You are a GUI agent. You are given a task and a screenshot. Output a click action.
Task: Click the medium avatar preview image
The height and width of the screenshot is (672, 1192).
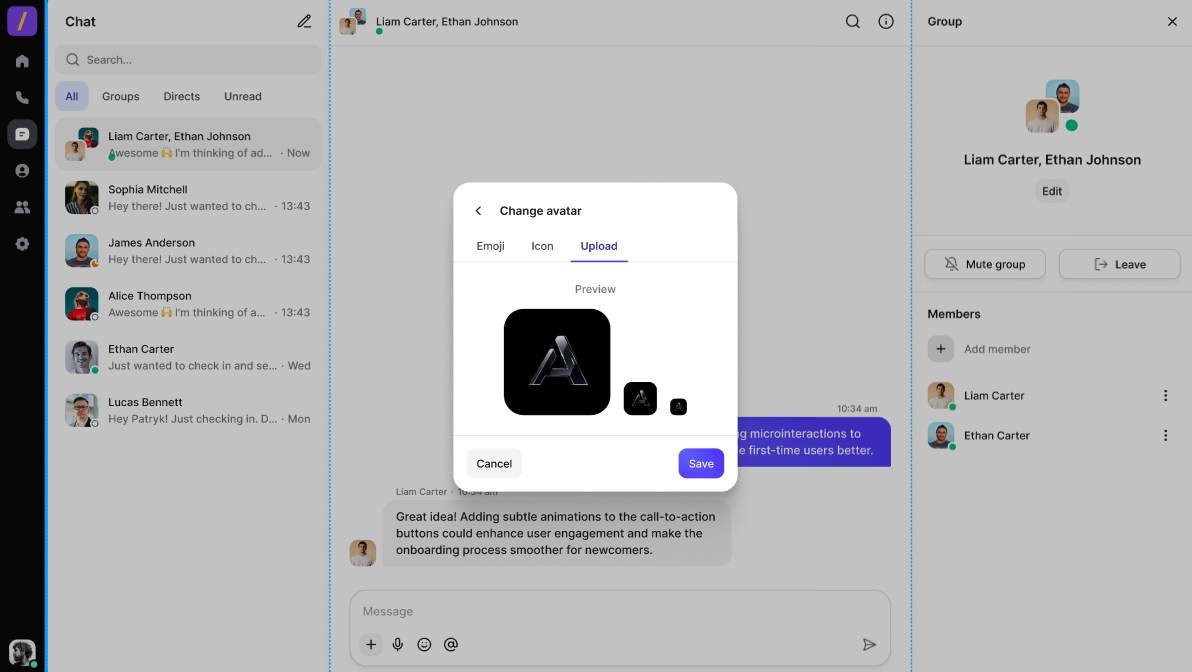click(640, 398)
